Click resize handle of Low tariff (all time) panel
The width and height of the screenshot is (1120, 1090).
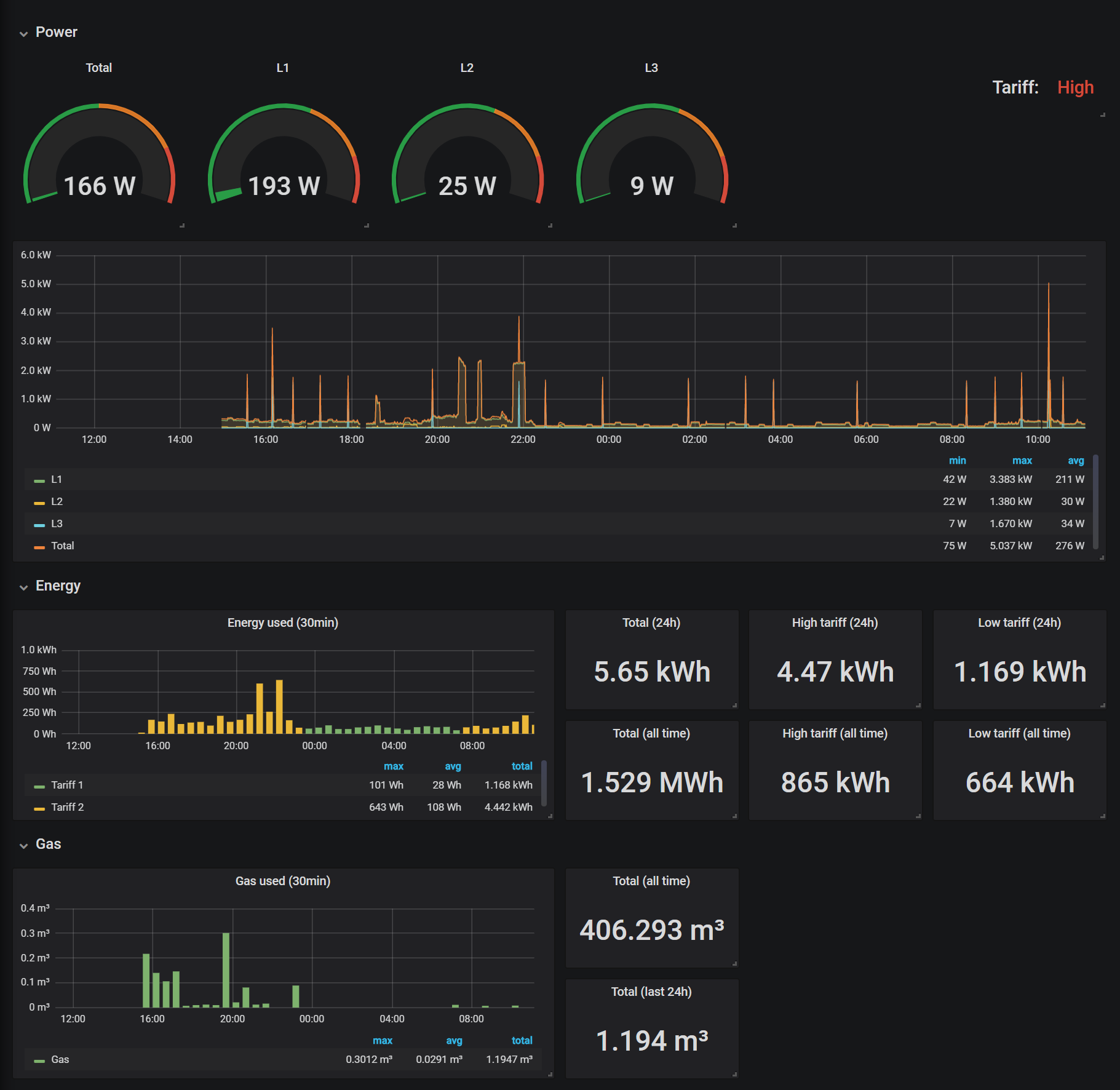pos(1103,816)
